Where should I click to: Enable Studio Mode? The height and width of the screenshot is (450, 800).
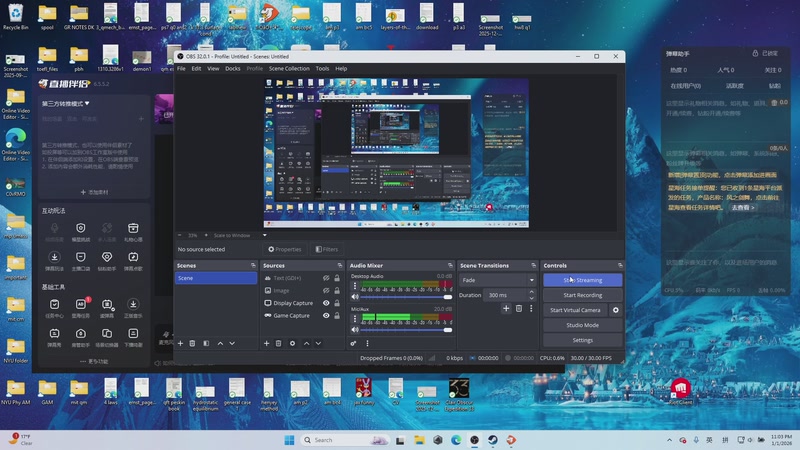(583, 325)
